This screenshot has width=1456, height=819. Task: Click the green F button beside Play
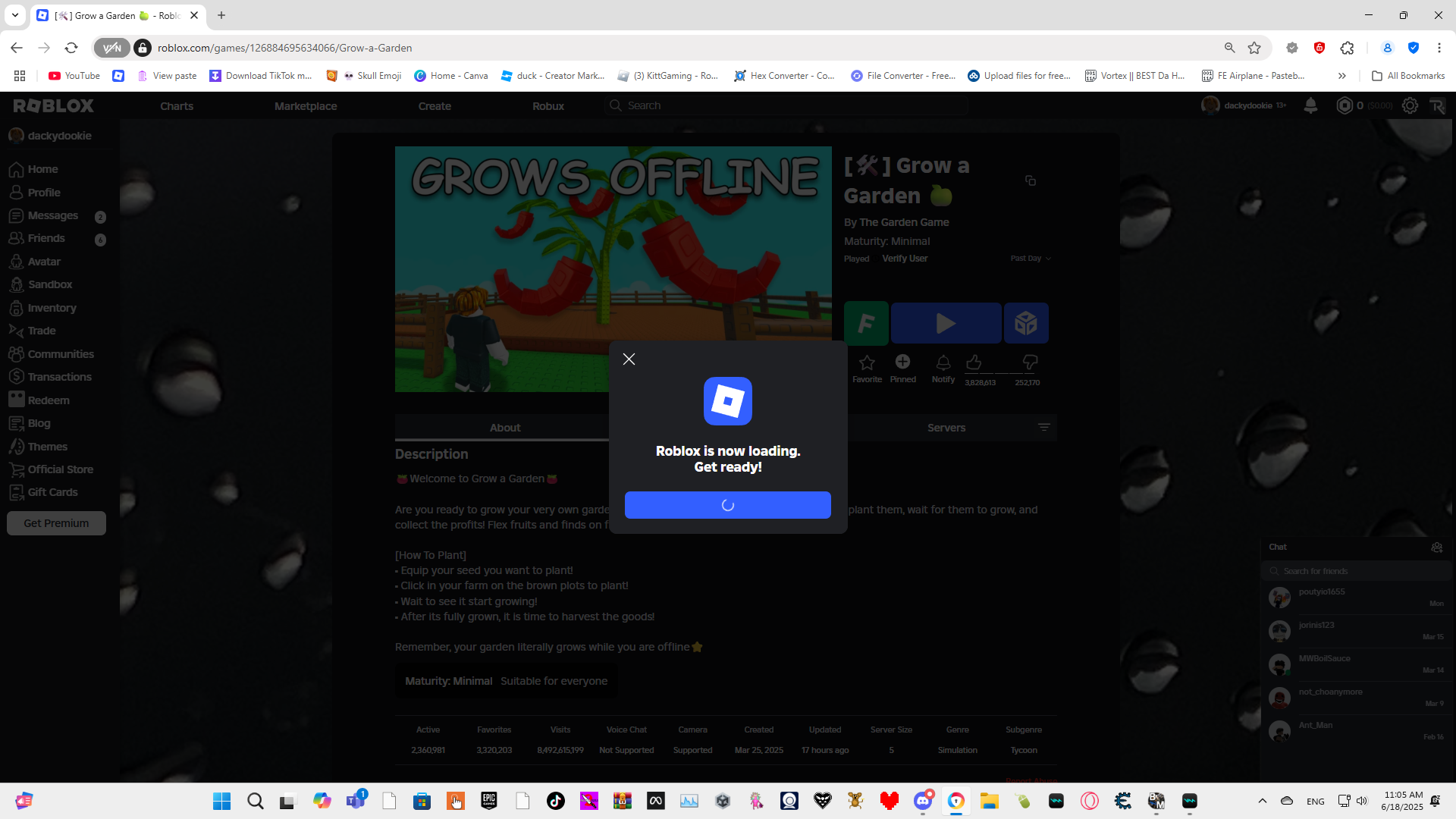click(866, 323)
